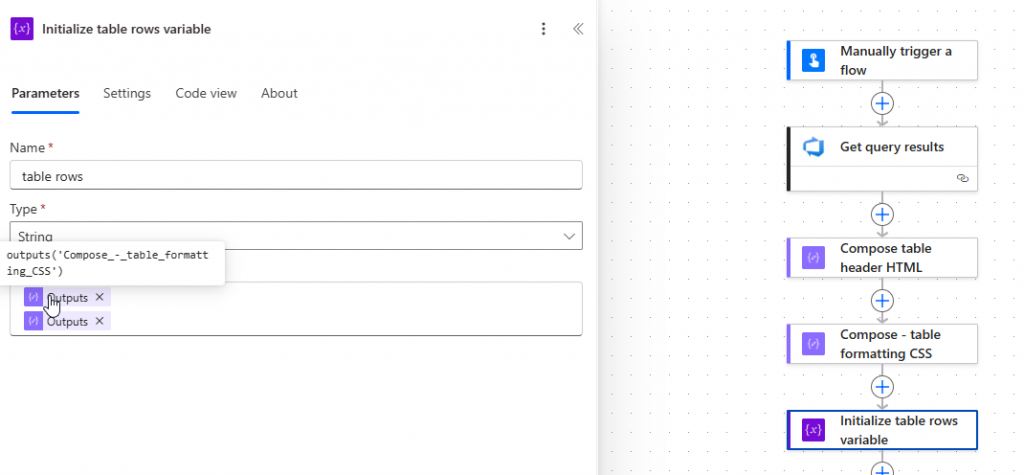
Task: Select the Parameters tab
Action: tap(45, 93)
